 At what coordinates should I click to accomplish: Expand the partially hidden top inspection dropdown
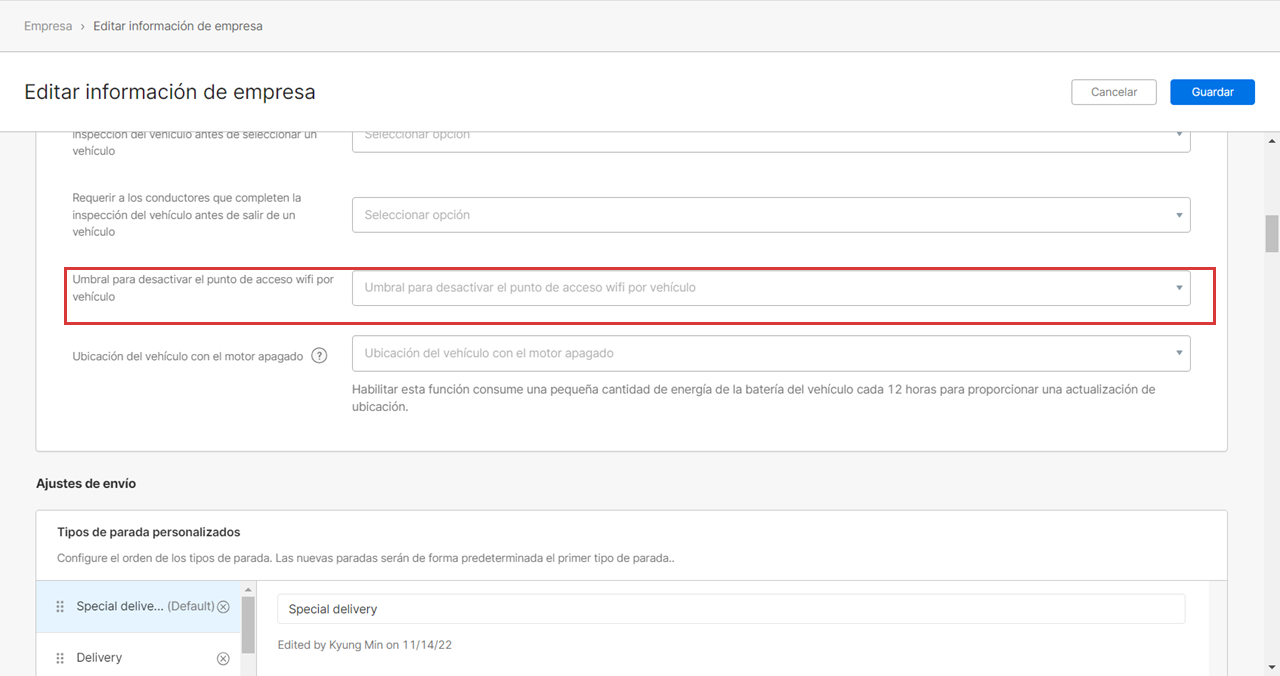point(770,138)
